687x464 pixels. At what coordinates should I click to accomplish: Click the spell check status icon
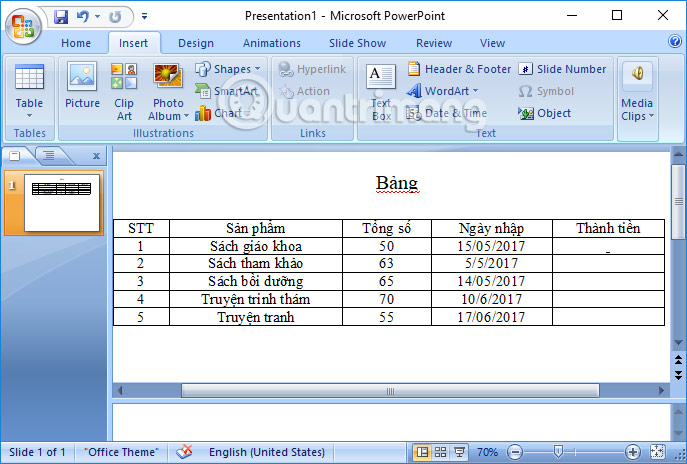click(184, 452)
